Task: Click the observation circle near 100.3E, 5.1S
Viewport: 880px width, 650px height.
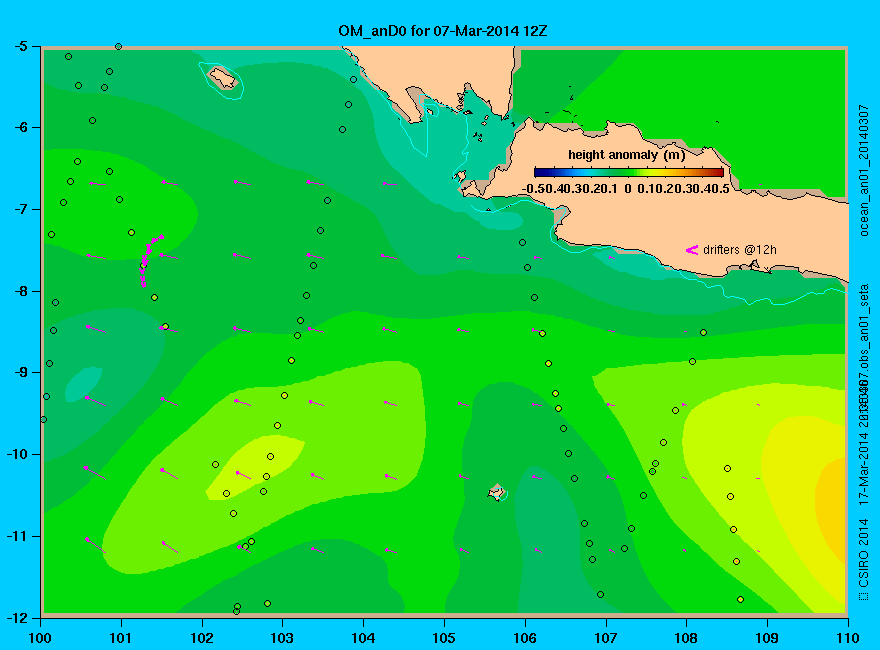Action: 68,57
